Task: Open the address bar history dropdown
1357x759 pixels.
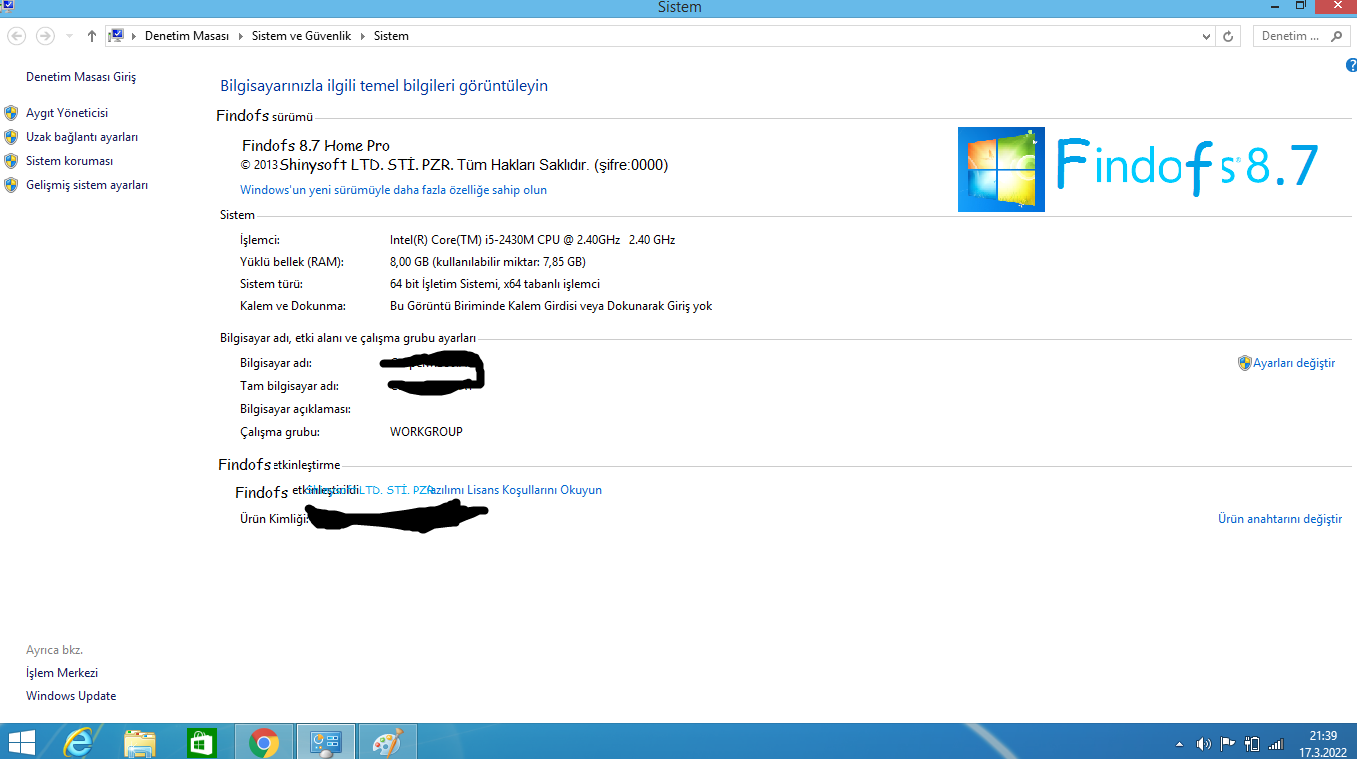Action: coord(1206,36)
